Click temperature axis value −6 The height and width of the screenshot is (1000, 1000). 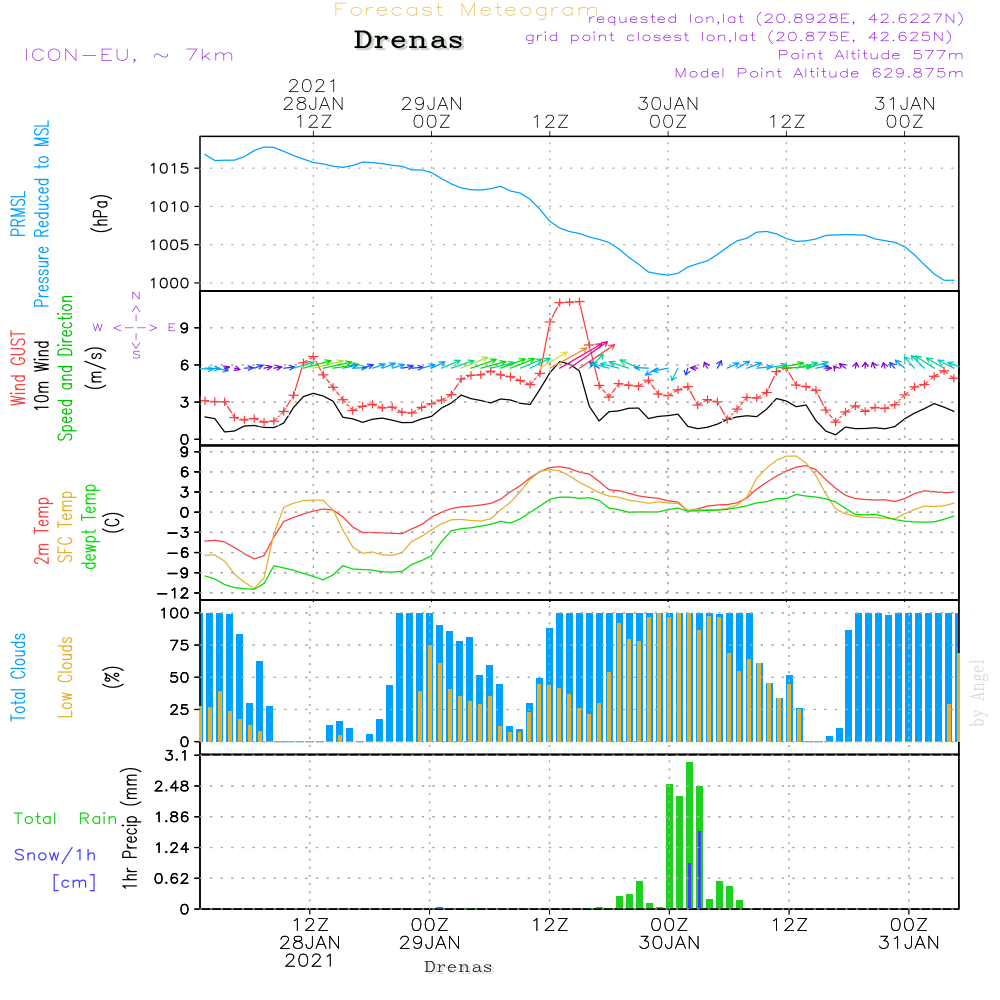(177, 553)
